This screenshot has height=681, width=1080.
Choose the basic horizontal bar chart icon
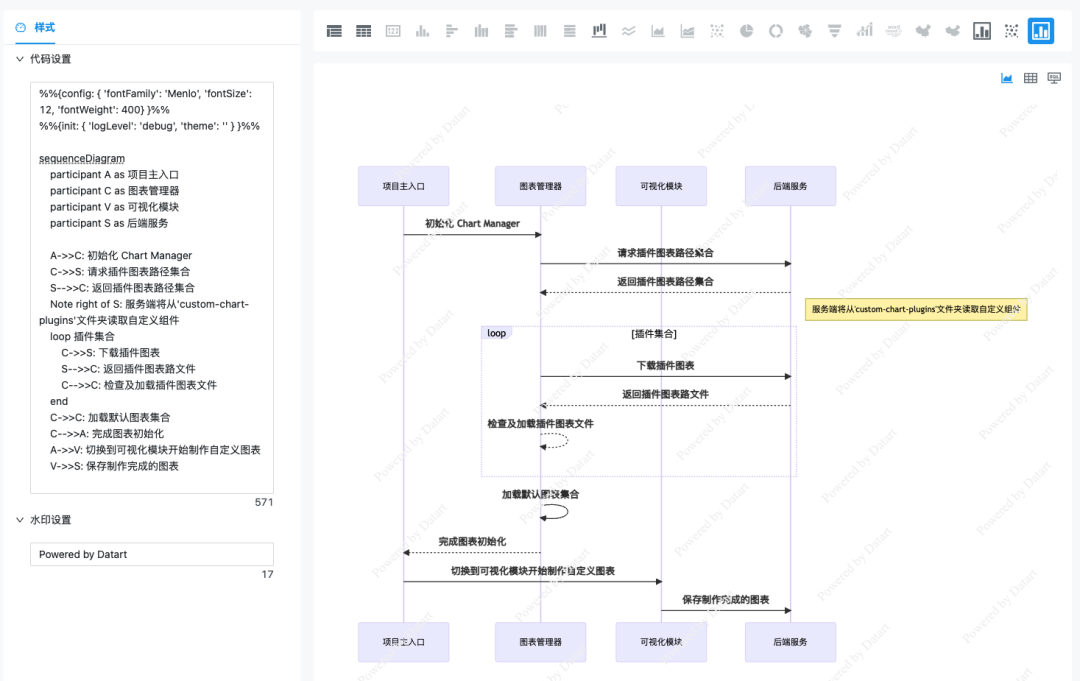(x=452, y=31)
